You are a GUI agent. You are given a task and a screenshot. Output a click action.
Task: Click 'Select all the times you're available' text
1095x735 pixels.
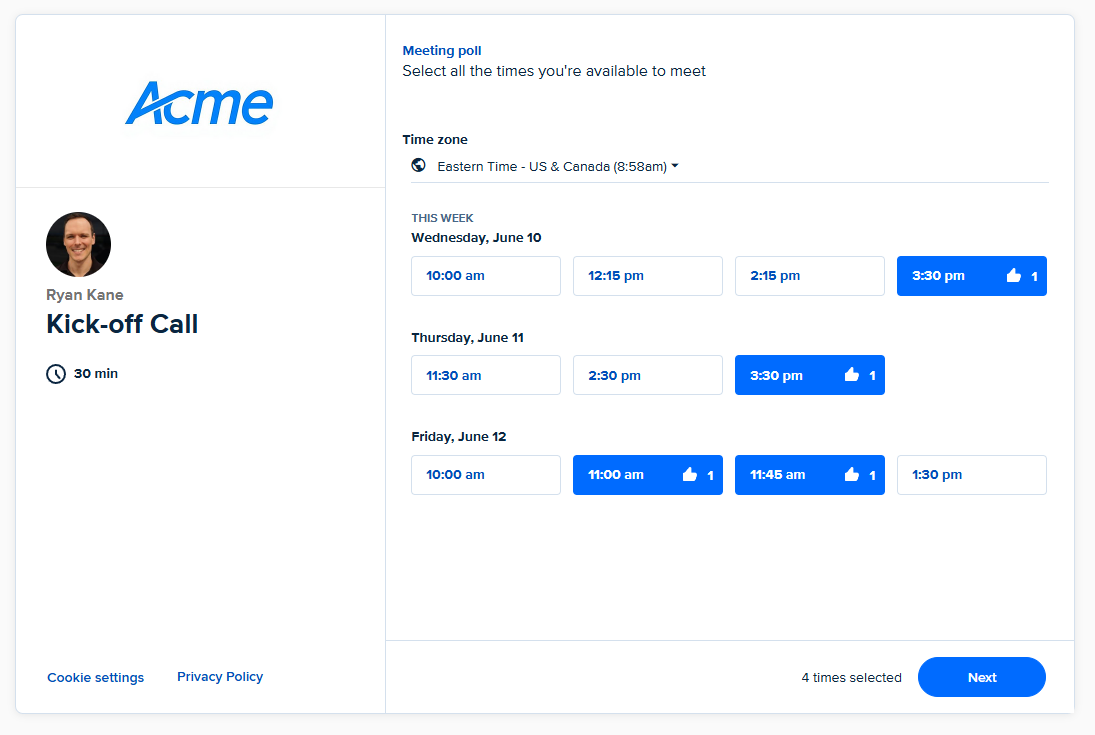[x=554, y=71]
